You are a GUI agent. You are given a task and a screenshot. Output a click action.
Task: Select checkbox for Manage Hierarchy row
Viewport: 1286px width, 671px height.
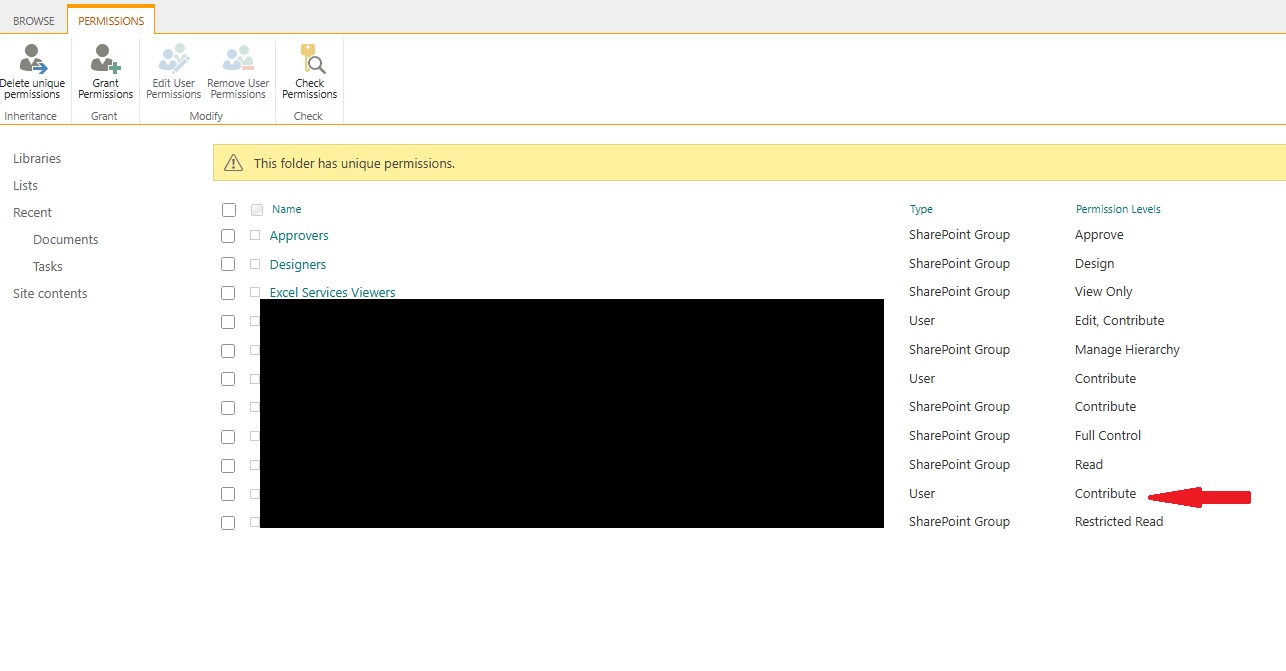(228, 351)
